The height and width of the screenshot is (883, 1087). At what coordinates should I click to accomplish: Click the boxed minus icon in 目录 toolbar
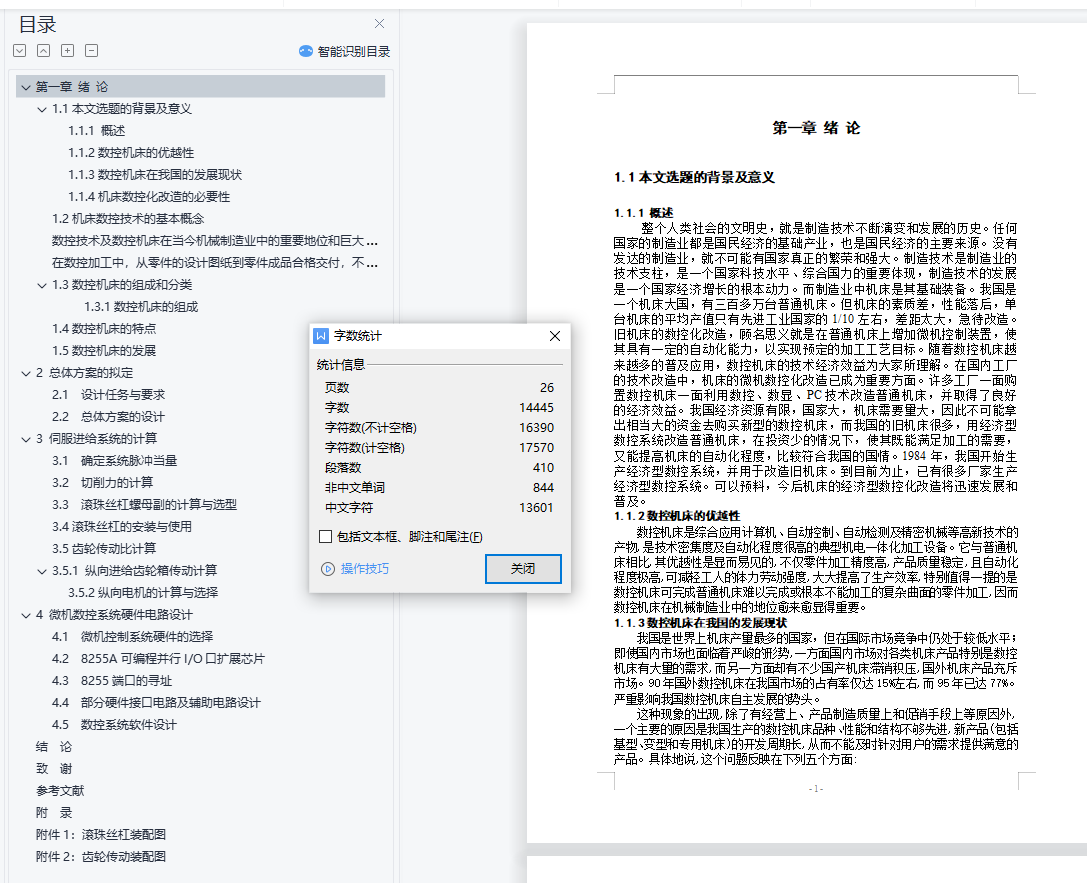click(92, 51)
